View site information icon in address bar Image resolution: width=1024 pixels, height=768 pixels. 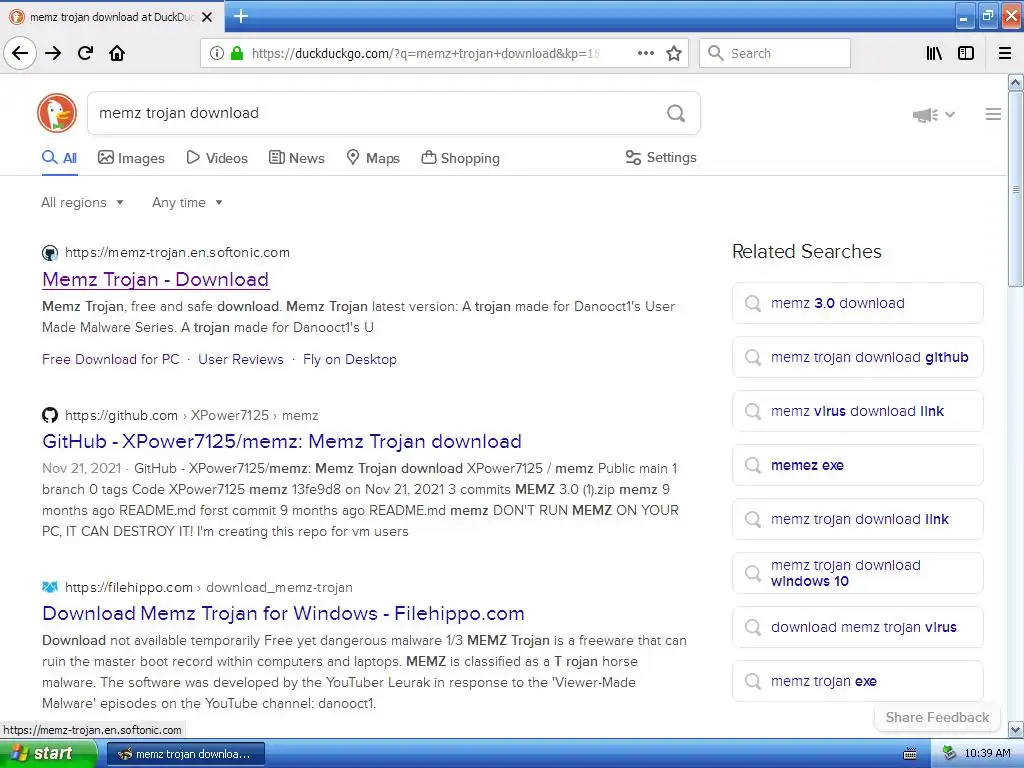coord(217,53)
